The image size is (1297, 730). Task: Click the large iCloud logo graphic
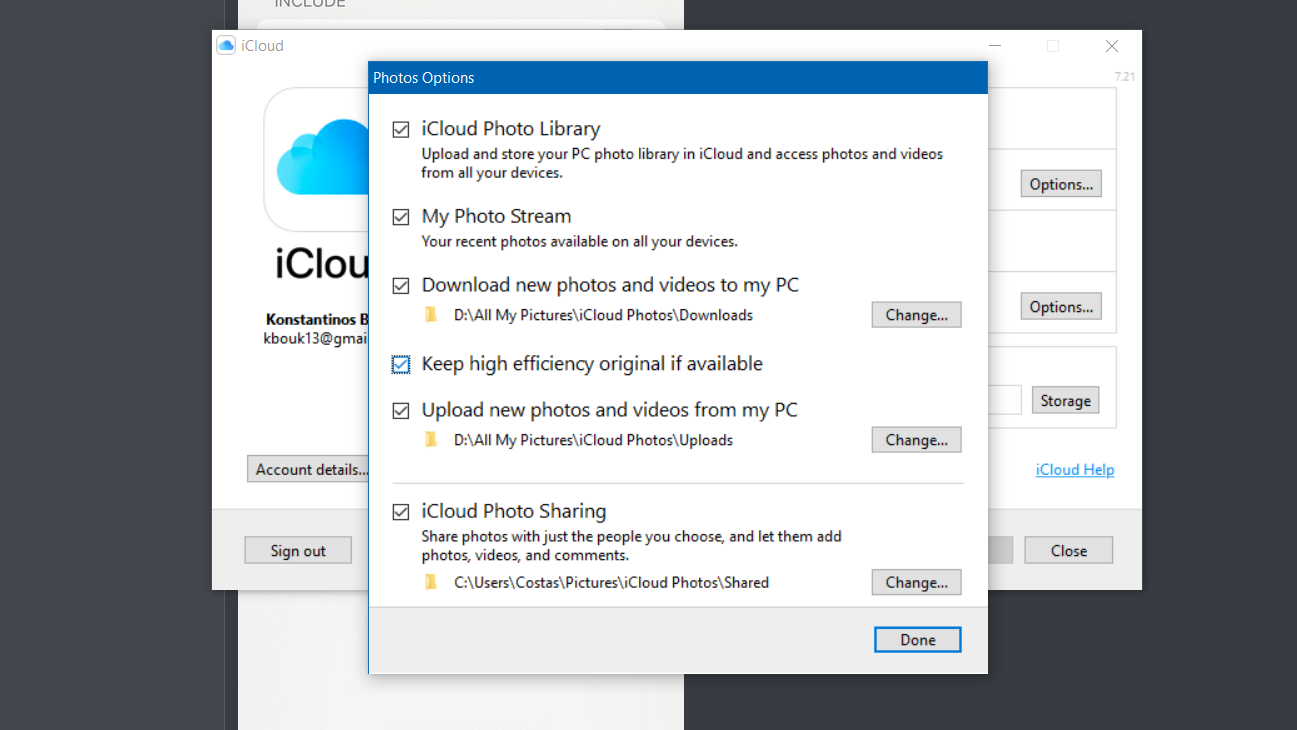pos(322,158)
